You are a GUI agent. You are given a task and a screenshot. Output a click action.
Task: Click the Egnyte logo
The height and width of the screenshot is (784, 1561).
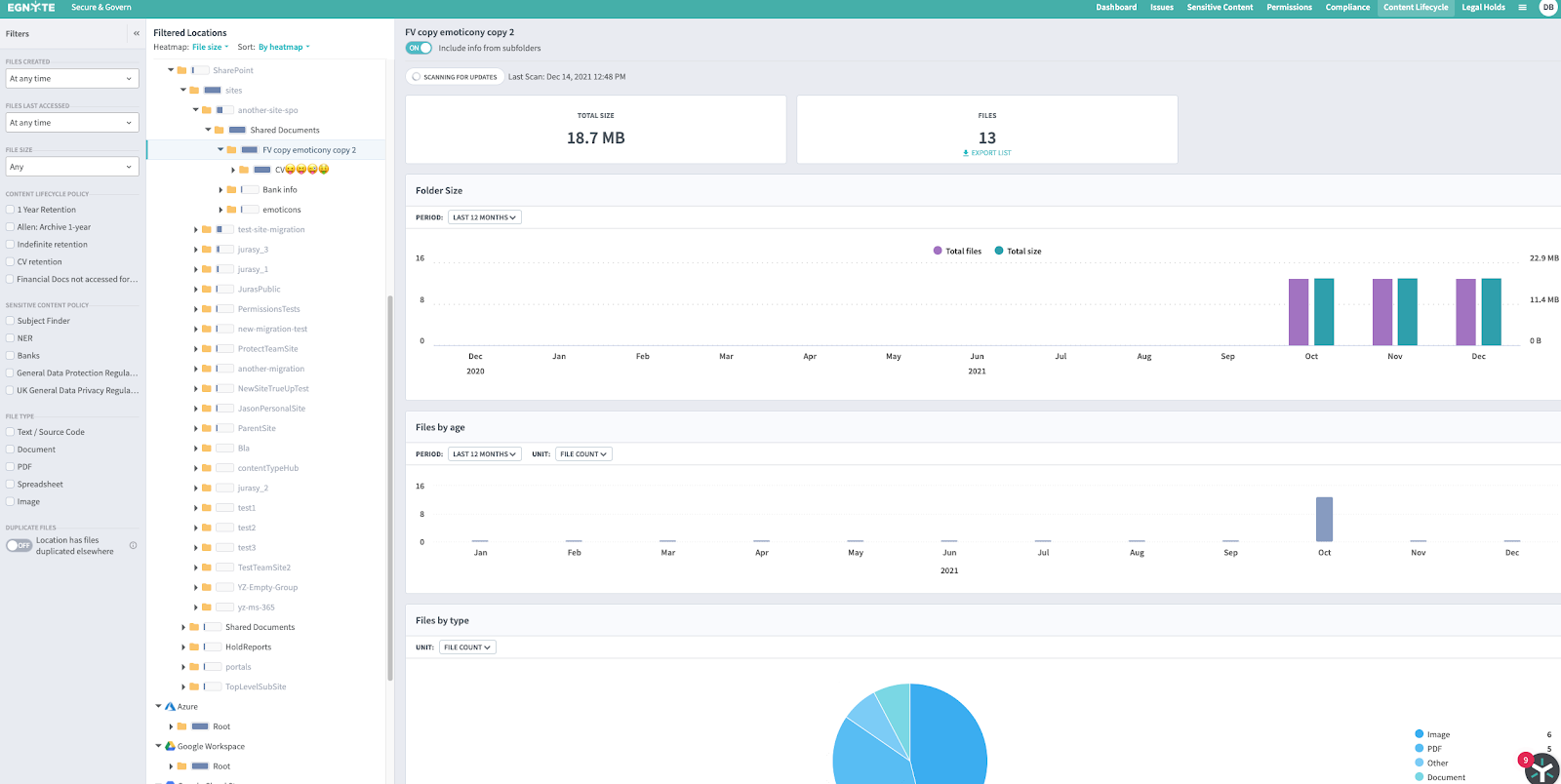click(x=31, y=8)
